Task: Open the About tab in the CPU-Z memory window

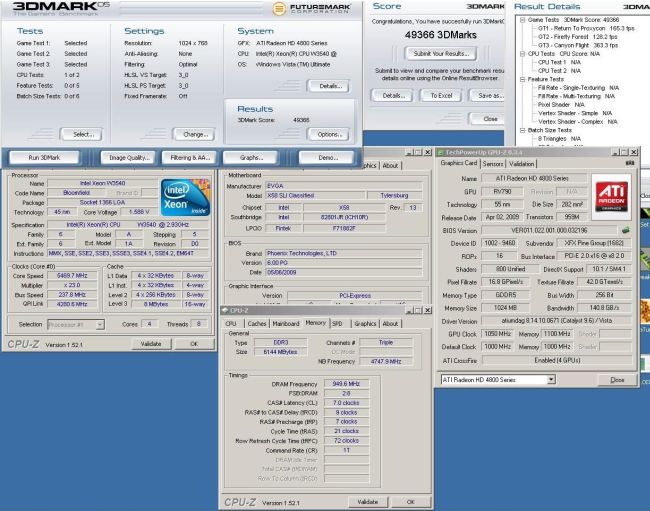Action: (x=390, y=324)
